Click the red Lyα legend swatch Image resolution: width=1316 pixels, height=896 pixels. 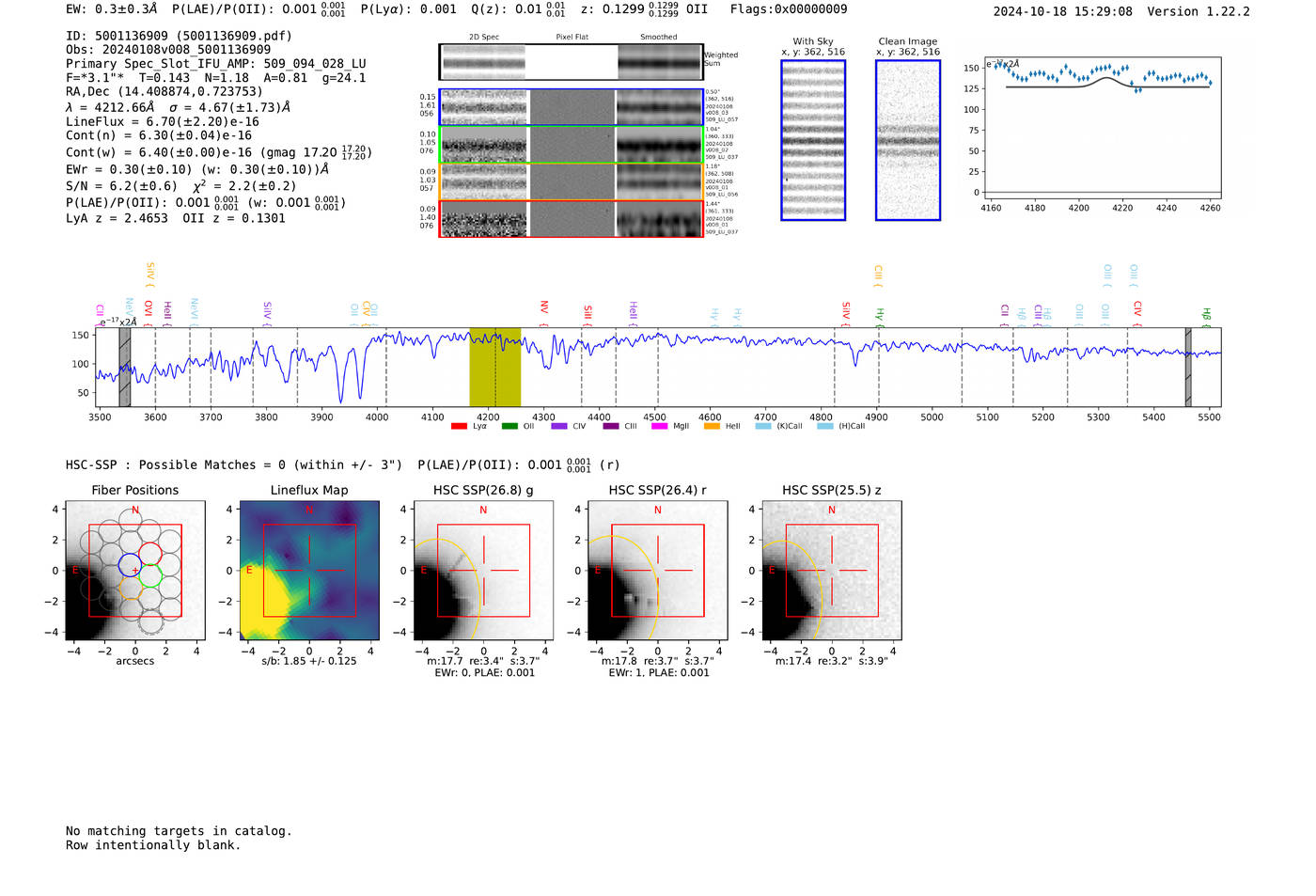tap(459, 426)
